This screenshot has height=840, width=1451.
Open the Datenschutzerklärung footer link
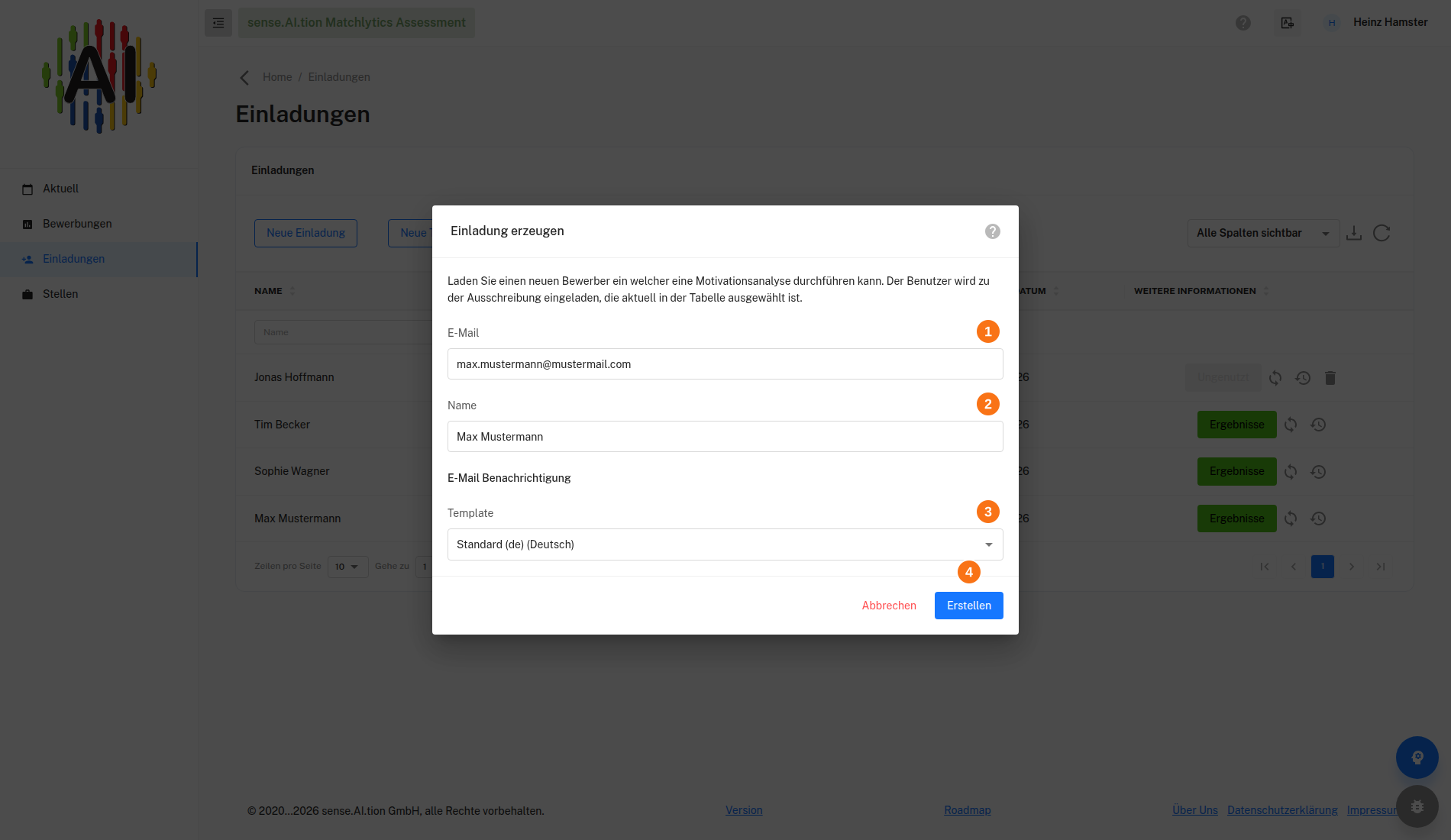tap(1282, 810)
